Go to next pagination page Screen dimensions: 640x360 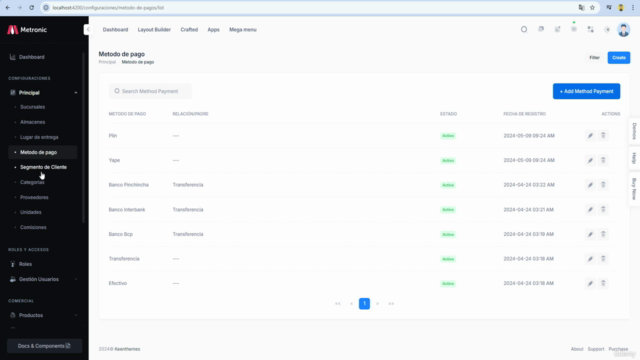point(378,304)
